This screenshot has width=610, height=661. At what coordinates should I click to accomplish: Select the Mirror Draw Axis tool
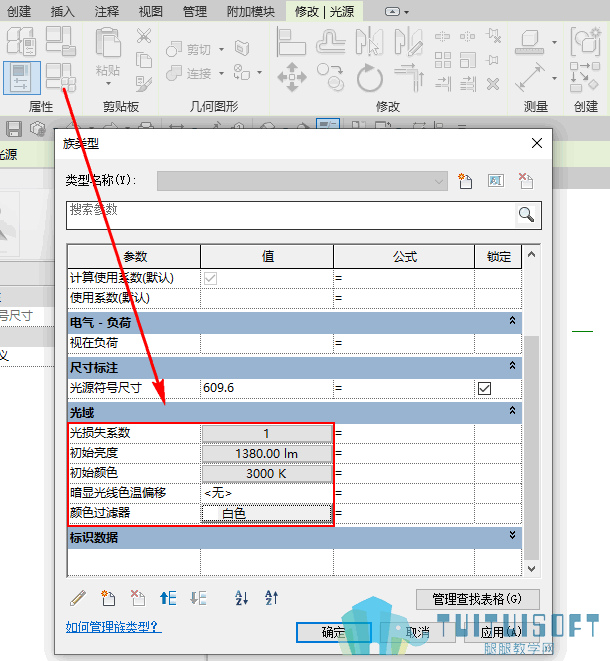(408, 41)
